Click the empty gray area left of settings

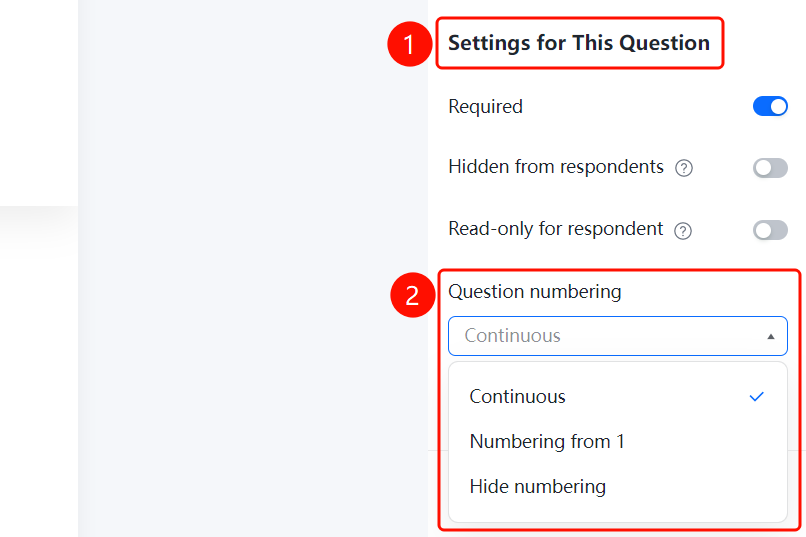pos(253,268)
